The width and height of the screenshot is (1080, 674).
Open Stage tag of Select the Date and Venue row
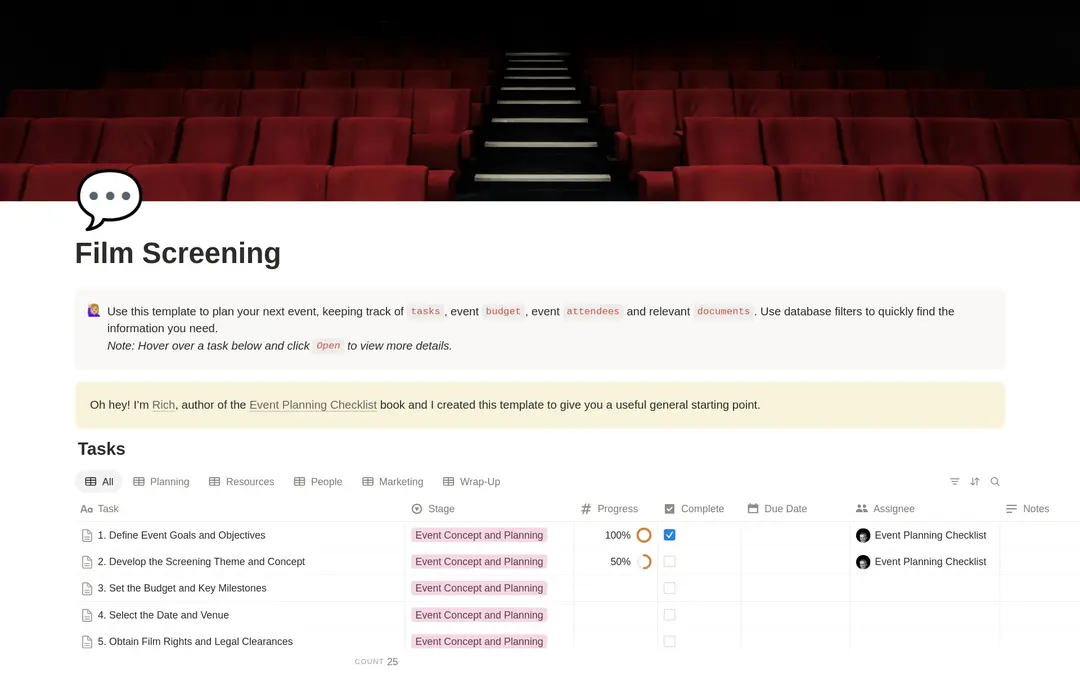coord(479,615)
